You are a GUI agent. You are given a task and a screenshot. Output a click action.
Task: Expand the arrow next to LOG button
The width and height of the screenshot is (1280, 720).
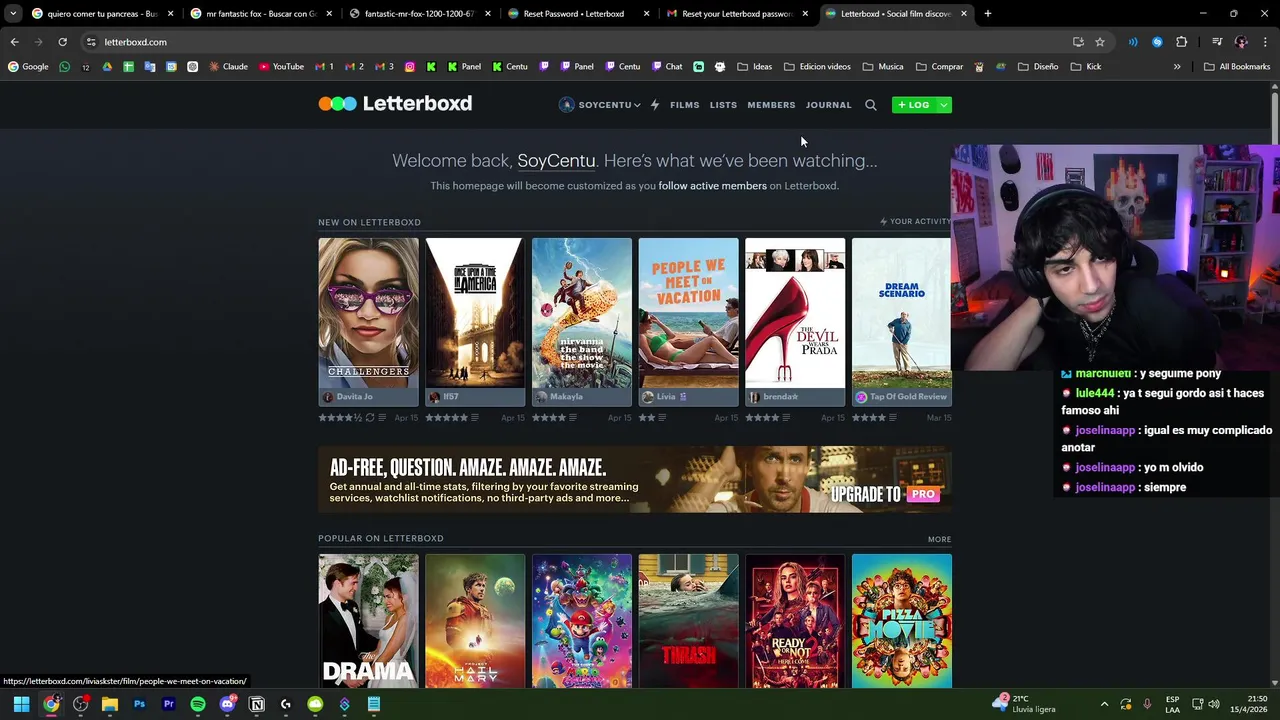pos(944,105)
